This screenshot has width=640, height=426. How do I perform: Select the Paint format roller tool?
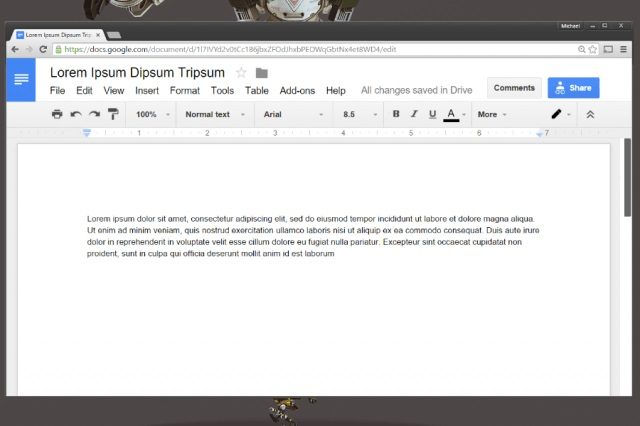(x=113, y=115)
